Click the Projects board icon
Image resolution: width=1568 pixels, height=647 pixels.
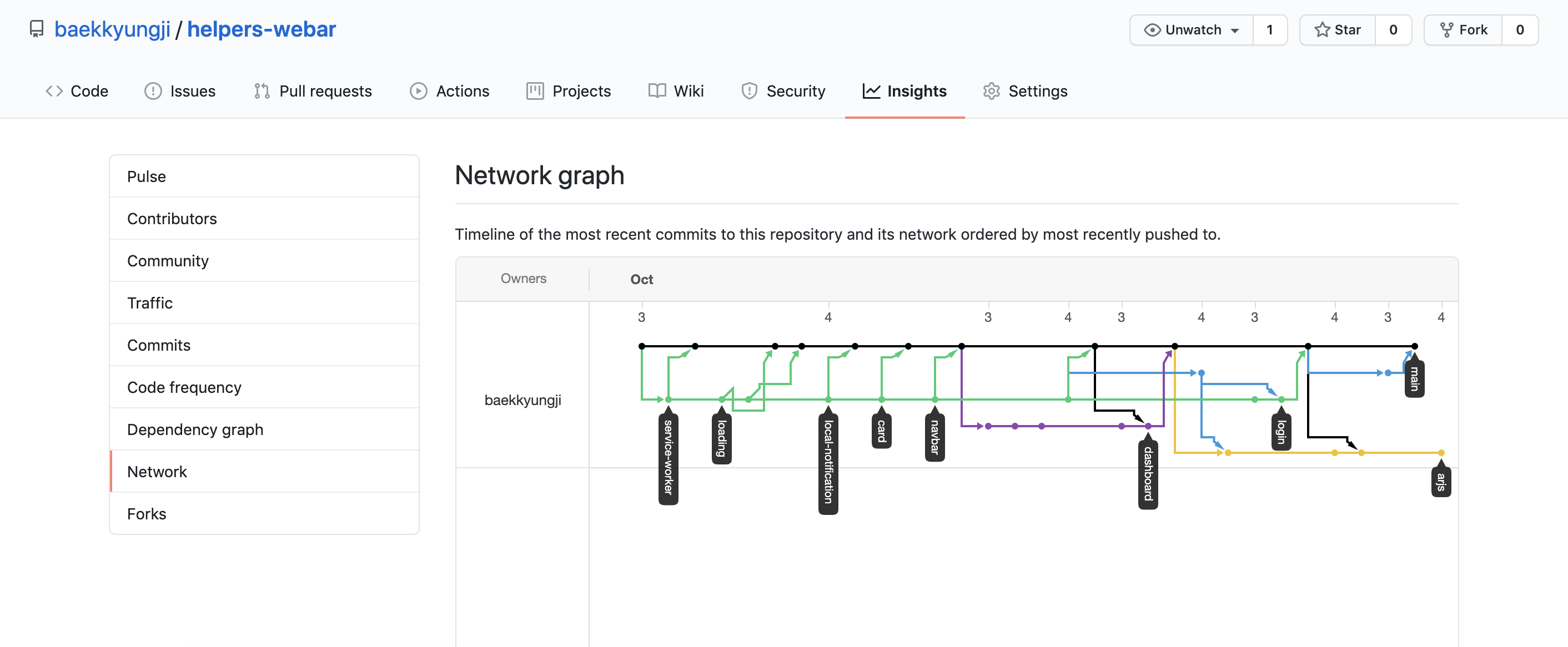(x=535, y=91)
